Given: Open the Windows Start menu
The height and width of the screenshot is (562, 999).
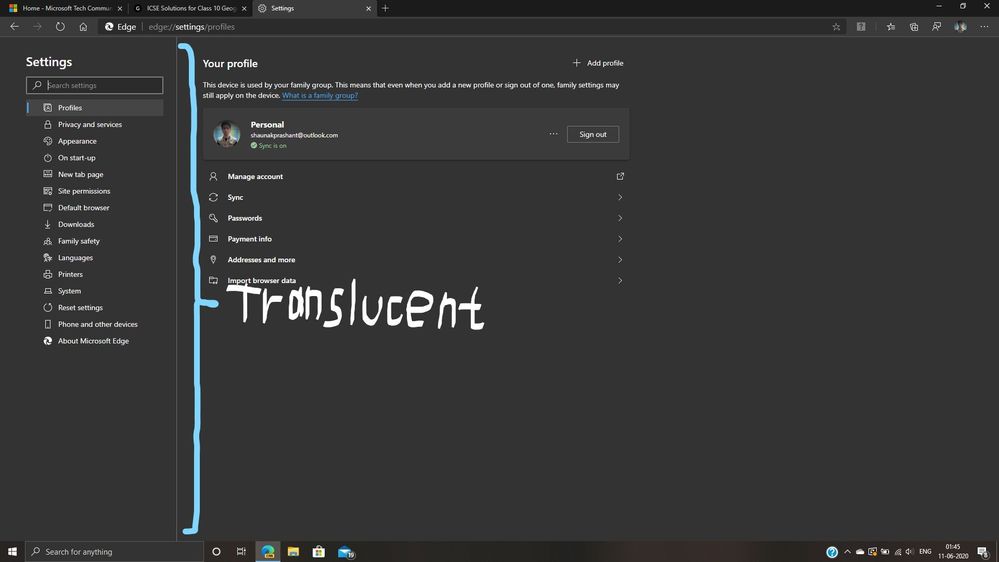Looking at the screenshot, I should (12, 552).
